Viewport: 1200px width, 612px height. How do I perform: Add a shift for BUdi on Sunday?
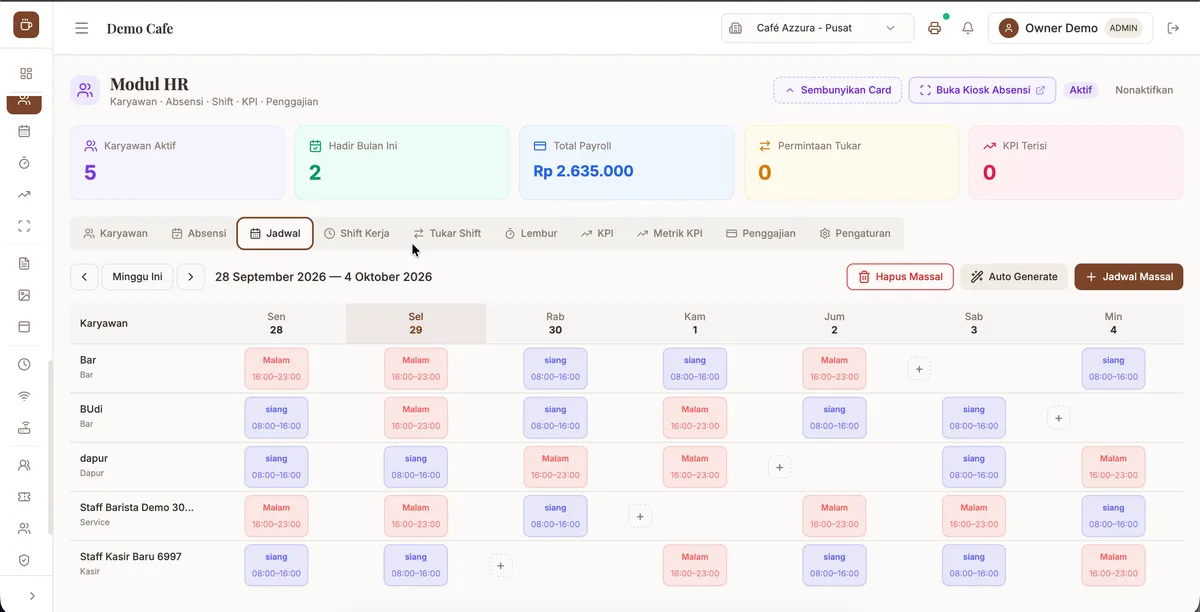point(1060,418)
